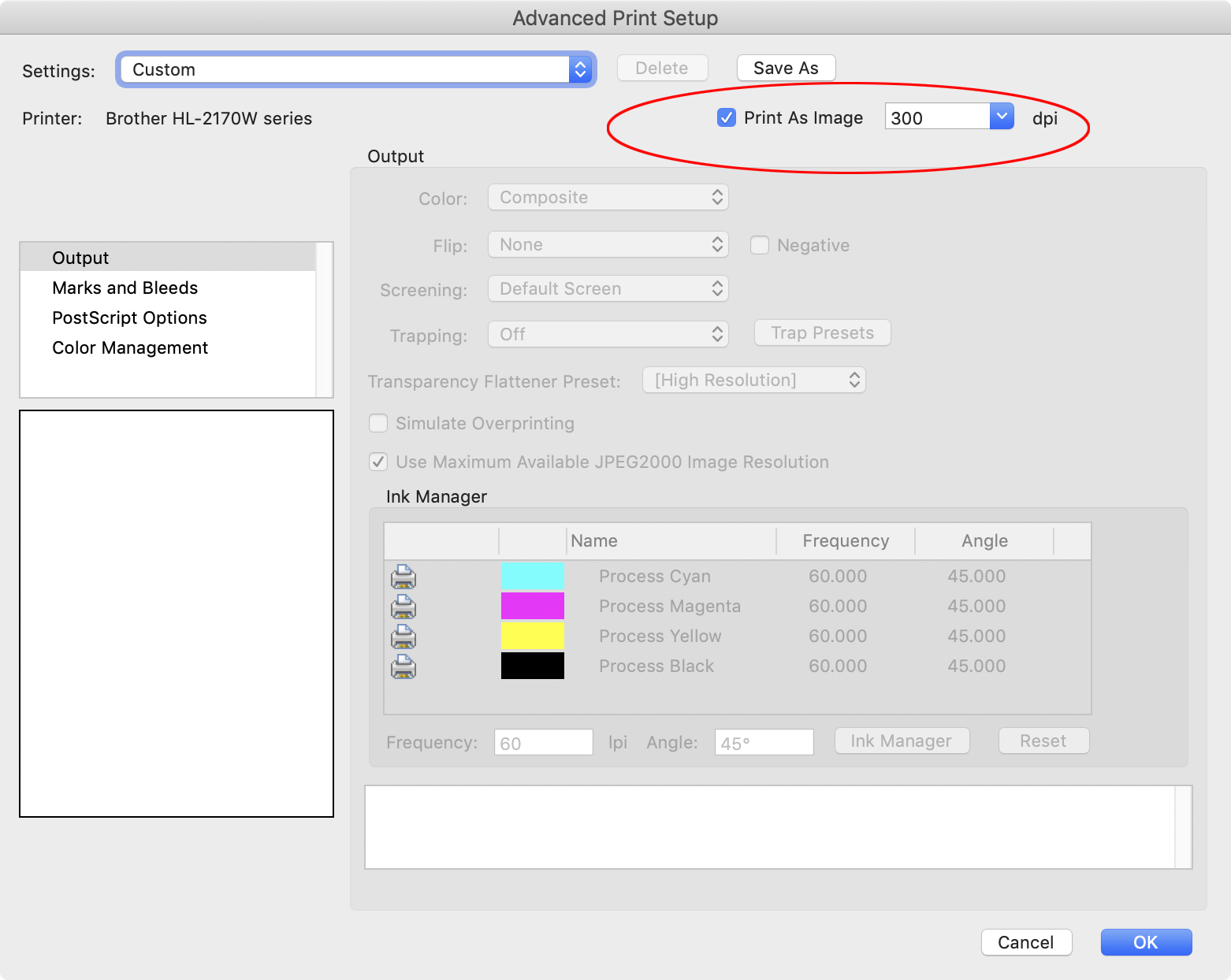1231x980 pixels.
Task: Enable the Negative option
Action: pos(759,245)
